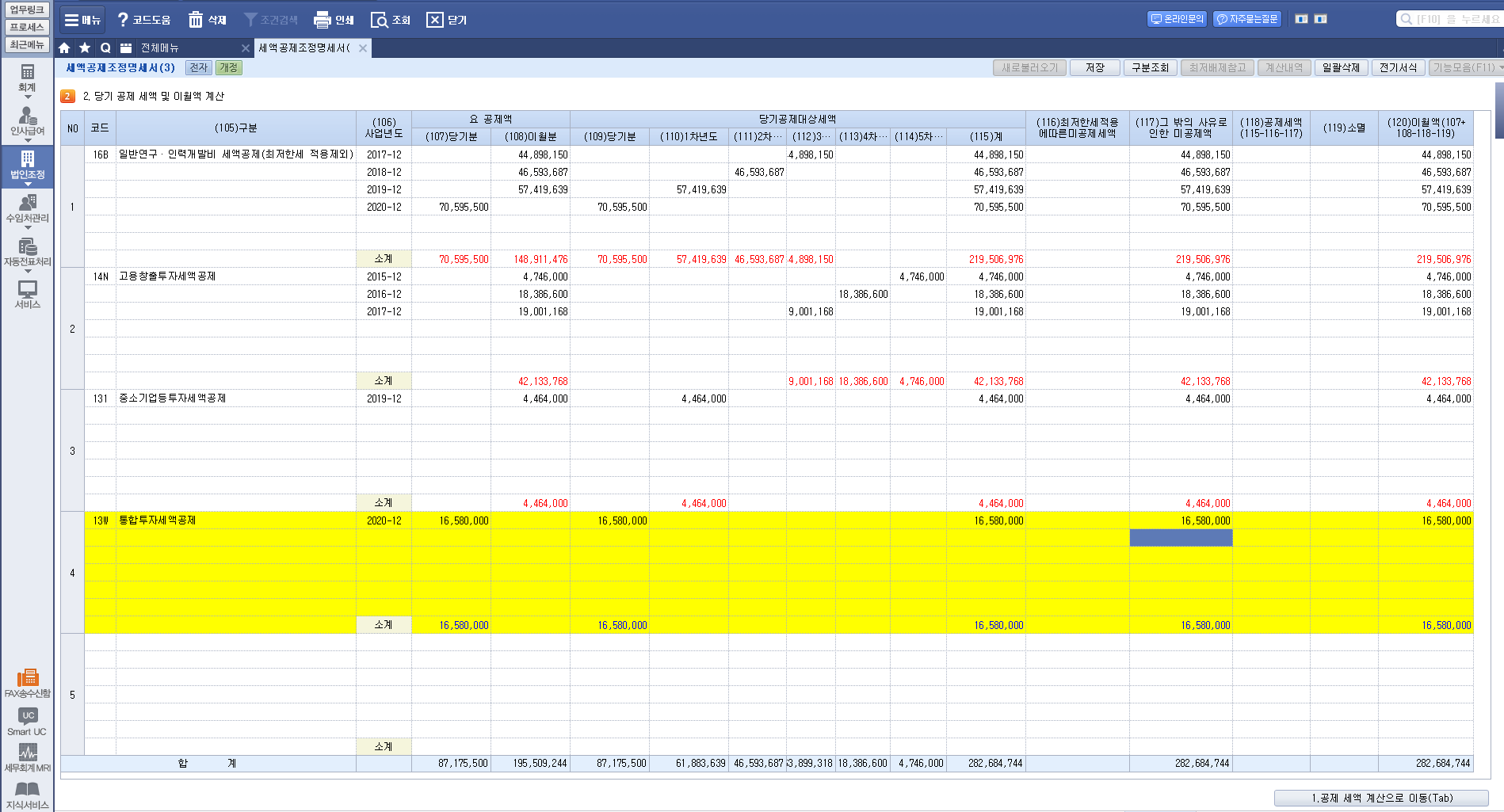
Task: Click the 개정 badge
Action: click(x=228, y=68)
